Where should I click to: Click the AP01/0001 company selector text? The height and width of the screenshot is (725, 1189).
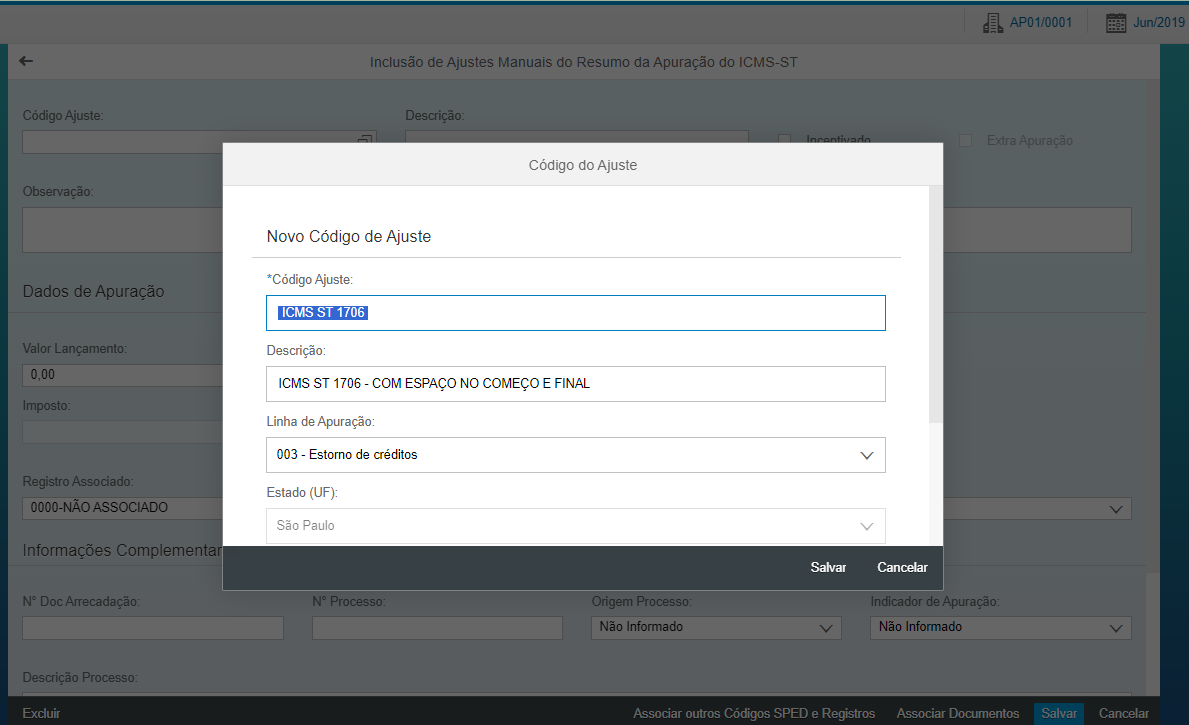(1040, 23)
